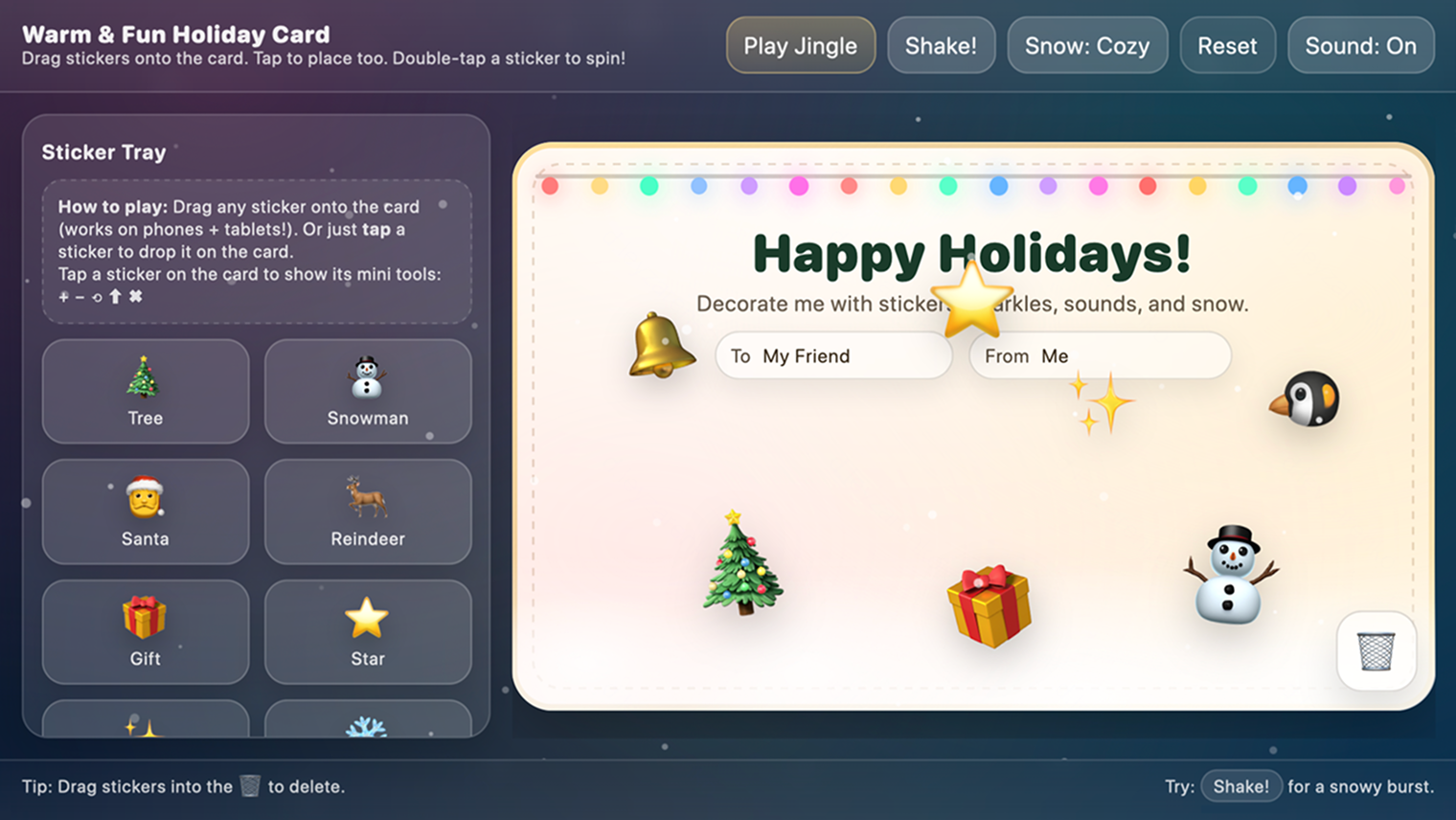This screenshot has height=820, width=1456.
Task: Click the To recipient name field
Action: click(833, 355)
